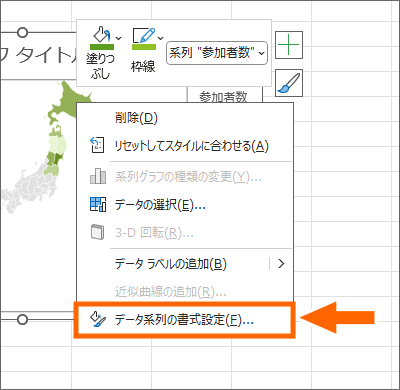
Task: Open the Chart Elements plus button
Action: [289, 45]
